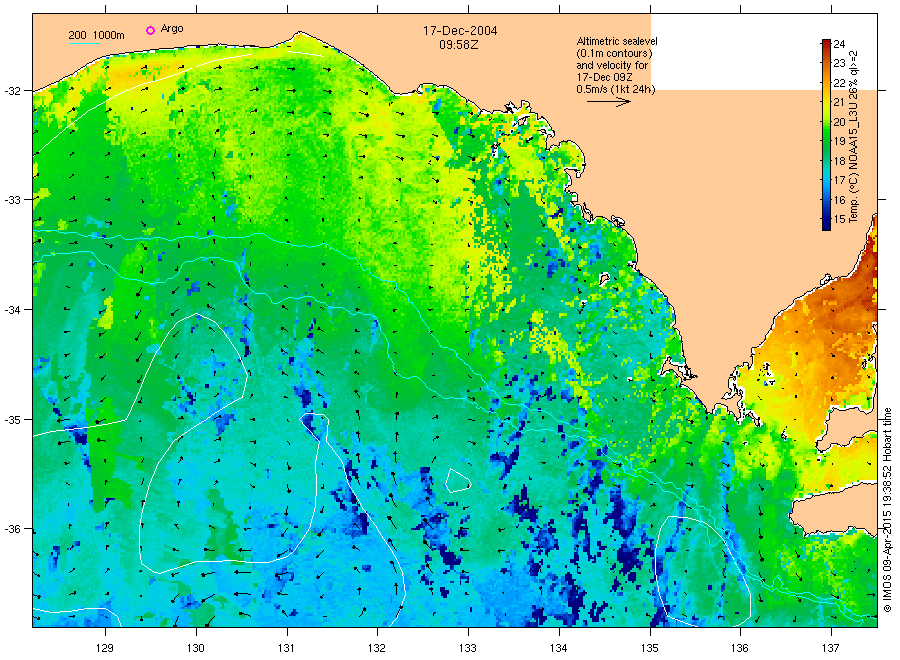Click the '200 1000m' depth contour legend

point(96,36)
